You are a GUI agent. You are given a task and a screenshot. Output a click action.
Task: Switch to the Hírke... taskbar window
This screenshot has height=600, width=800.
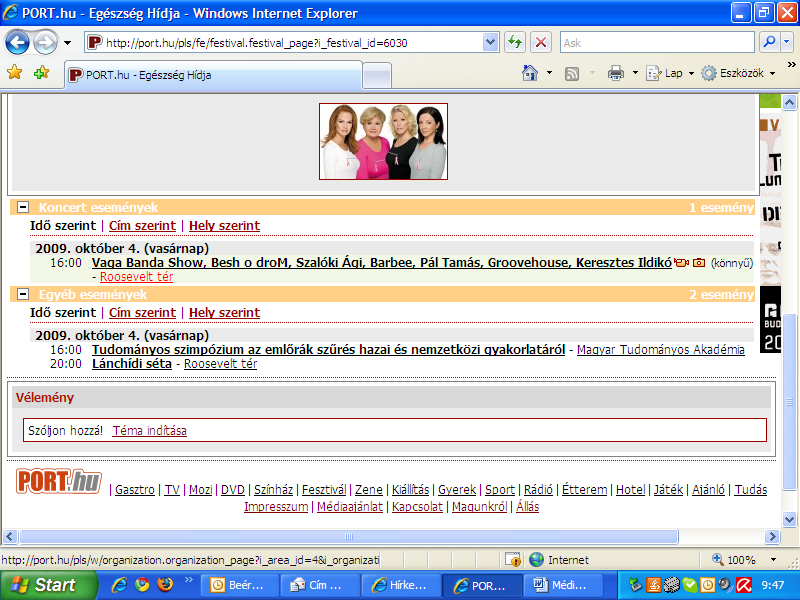[x=401, y=585]
